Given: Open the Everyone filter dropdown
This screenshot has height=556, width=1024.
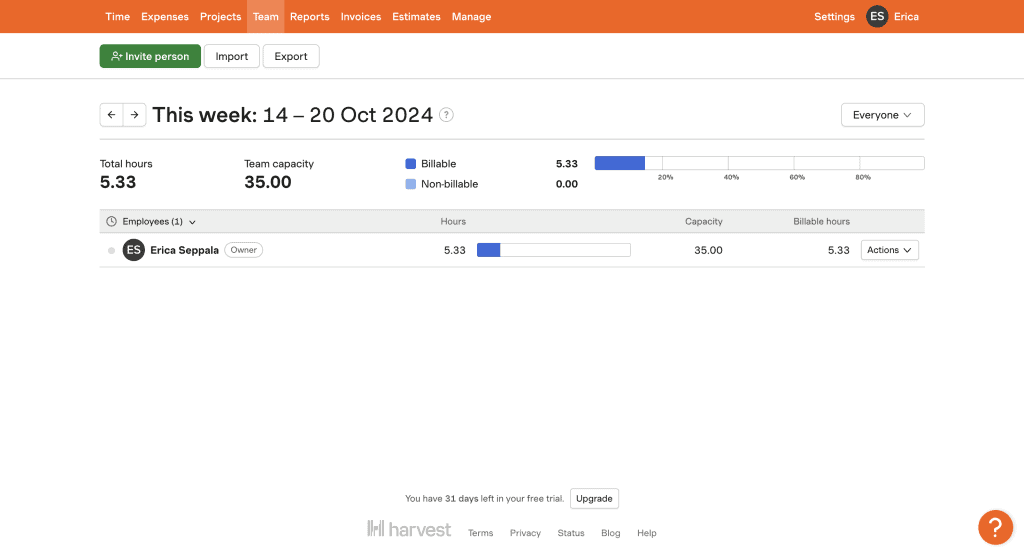Looking at the screenshot, I should click(x=882, y=115).
